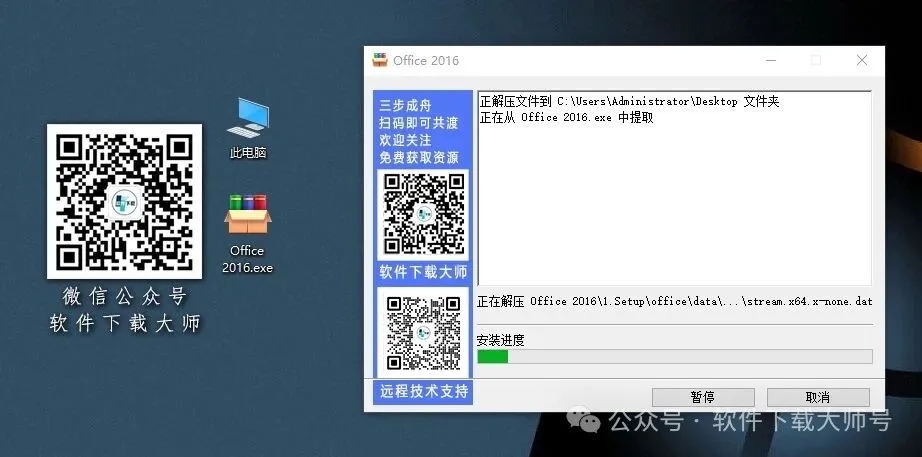Click the 免费获取资源 text in the sidebar
Screen dimensions: 922x457
(419, 157)
